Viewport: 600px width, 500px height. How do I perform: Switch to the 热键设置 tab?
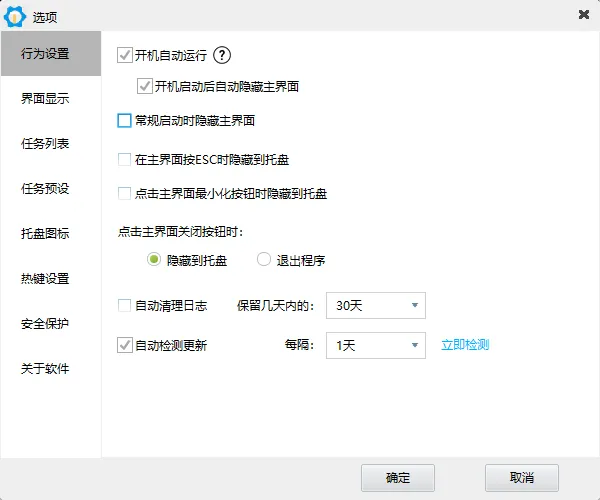[x=51, y=279]
